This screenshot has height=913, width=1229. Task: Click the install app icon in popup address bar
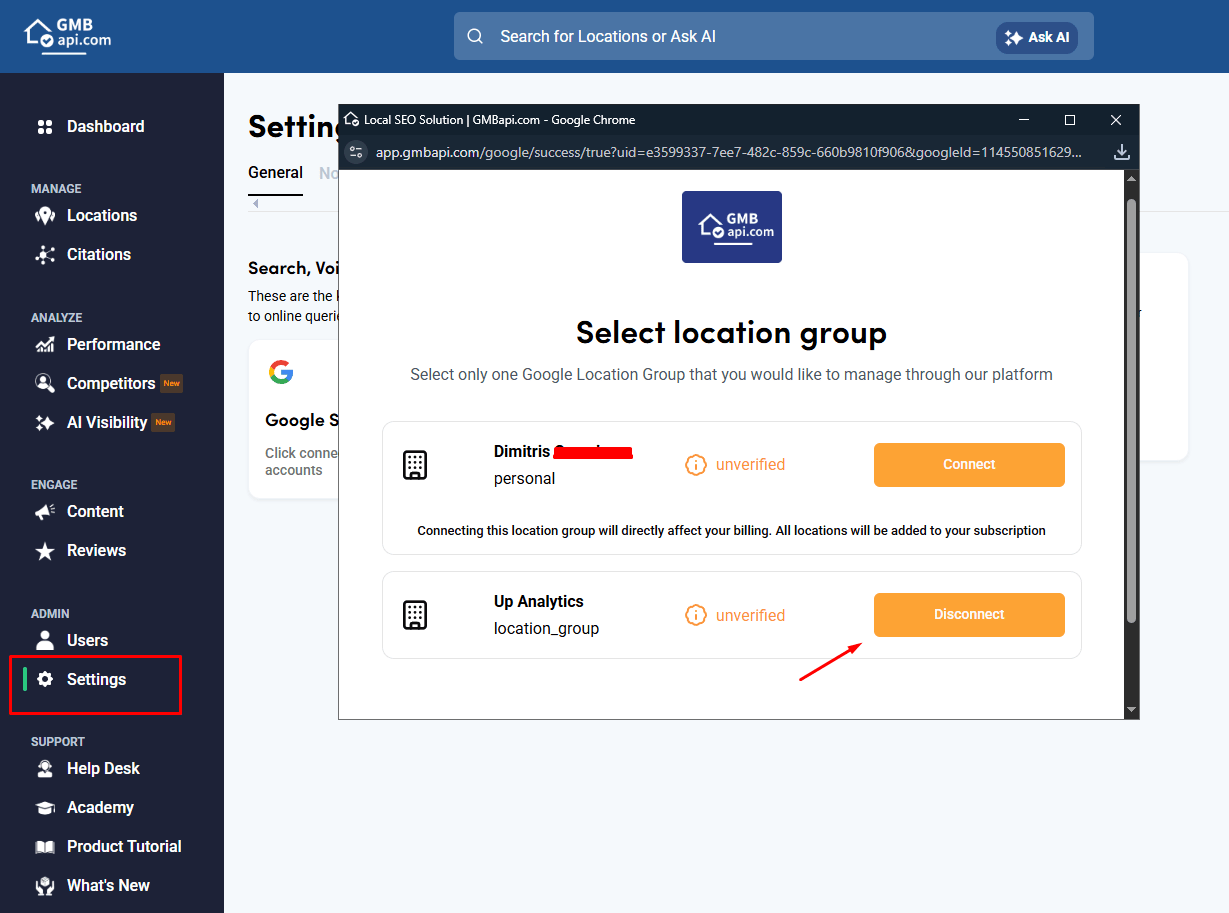1121,152
